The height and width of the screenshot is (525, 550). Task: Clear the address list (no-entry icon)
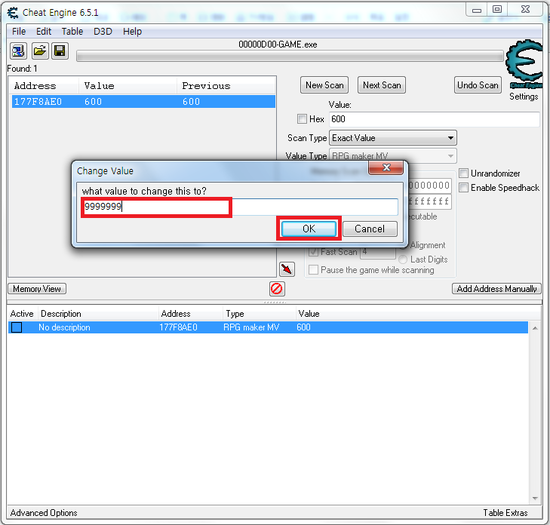coord(276,289)
